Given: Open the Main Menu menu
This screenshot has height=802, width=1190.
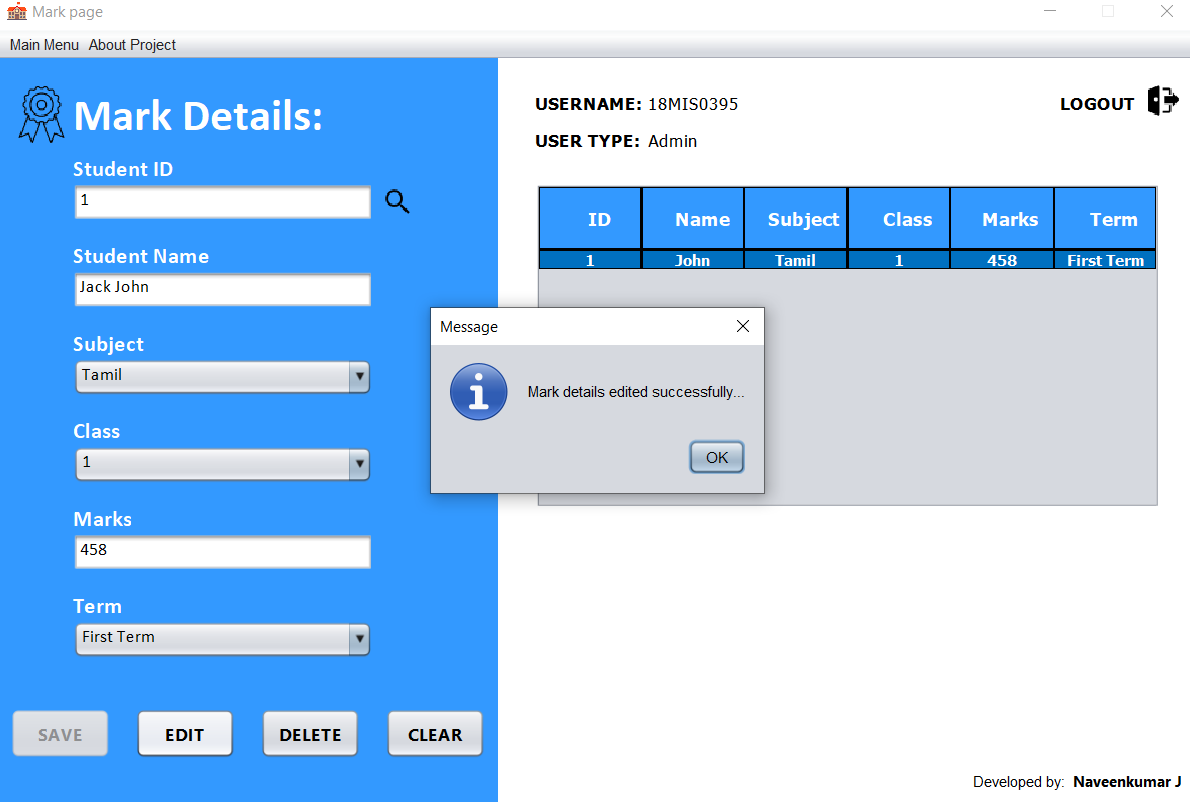Looking at the screenshot, I should pos(44,45).
